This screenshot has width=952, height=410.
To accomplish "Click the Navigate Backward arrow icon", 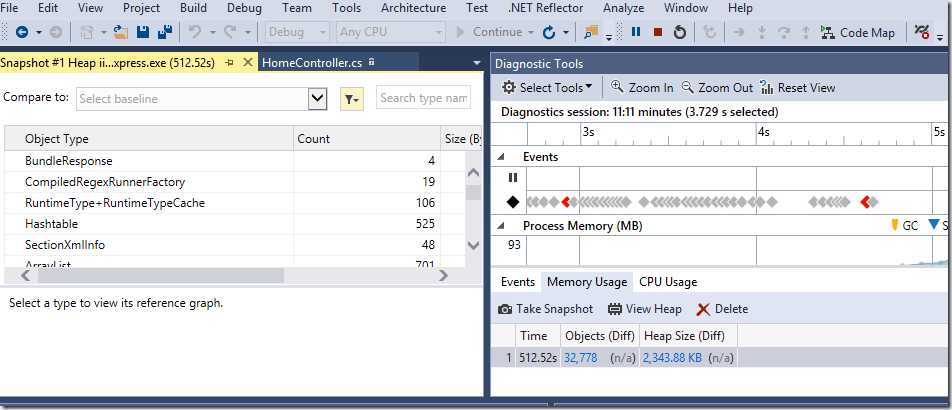I will (22, 33).
